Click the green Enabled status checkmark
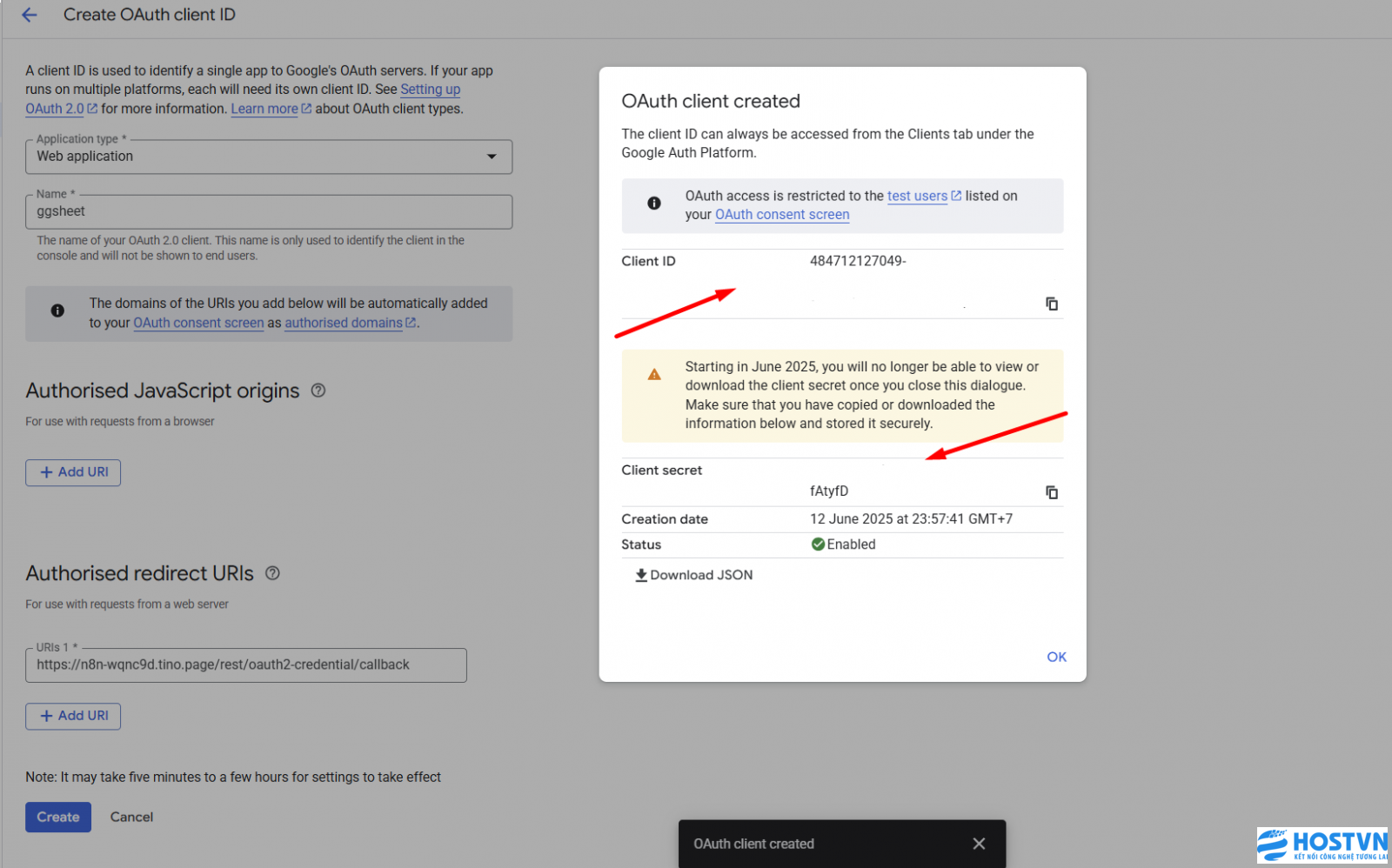The width and height of the screenshot is (1392, 868). (818, 544)
